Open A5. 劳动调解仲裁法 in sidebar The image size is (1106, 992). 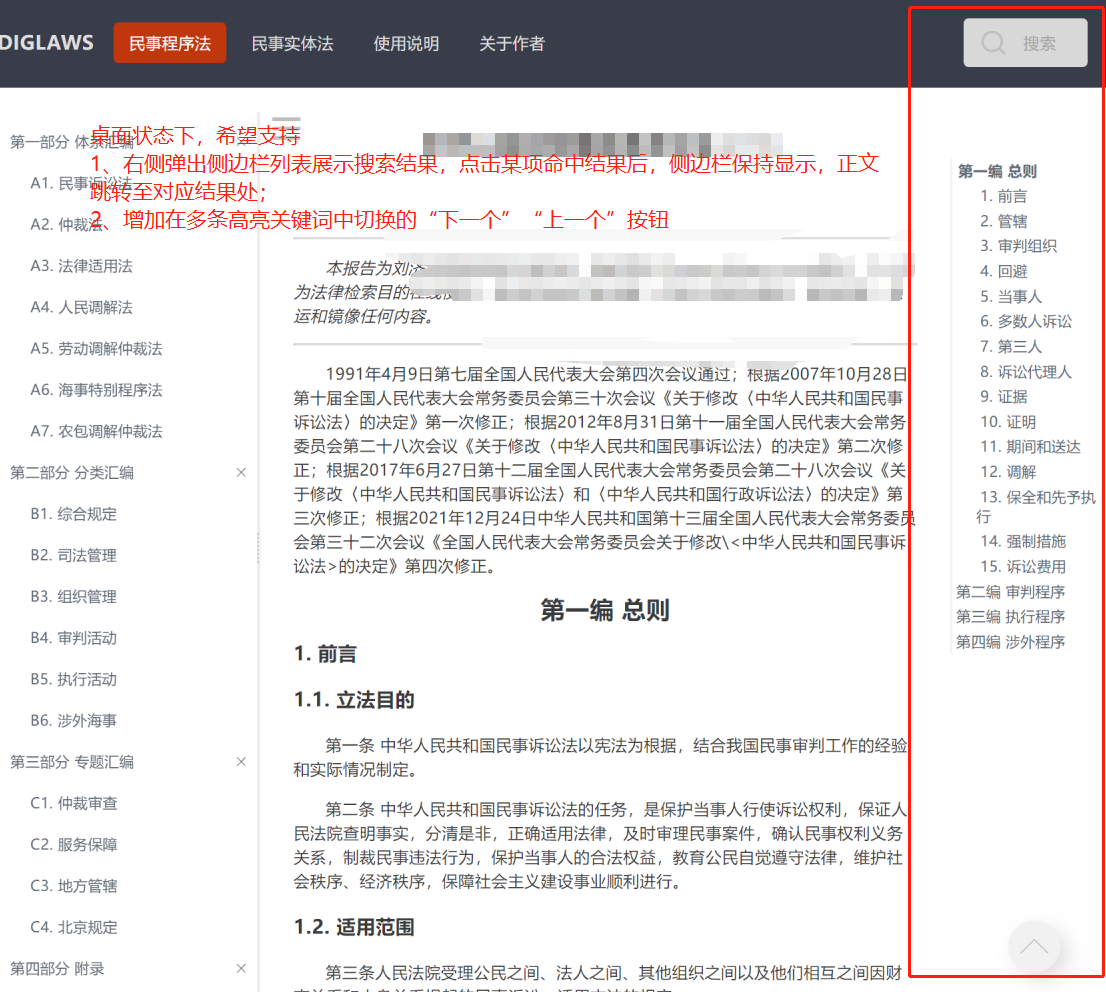click(x=96, y=349)
